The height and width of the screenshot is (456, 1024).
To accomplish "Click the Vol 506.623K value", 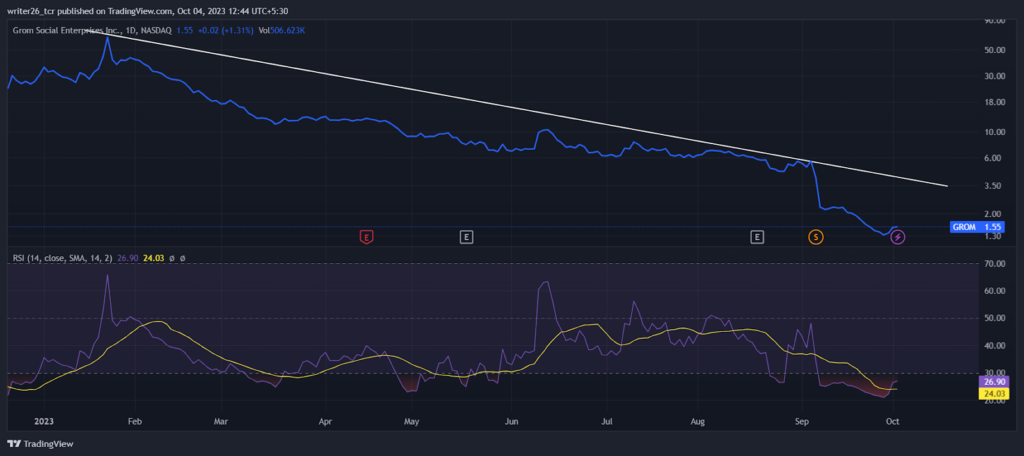I will (x=282, y=30).
